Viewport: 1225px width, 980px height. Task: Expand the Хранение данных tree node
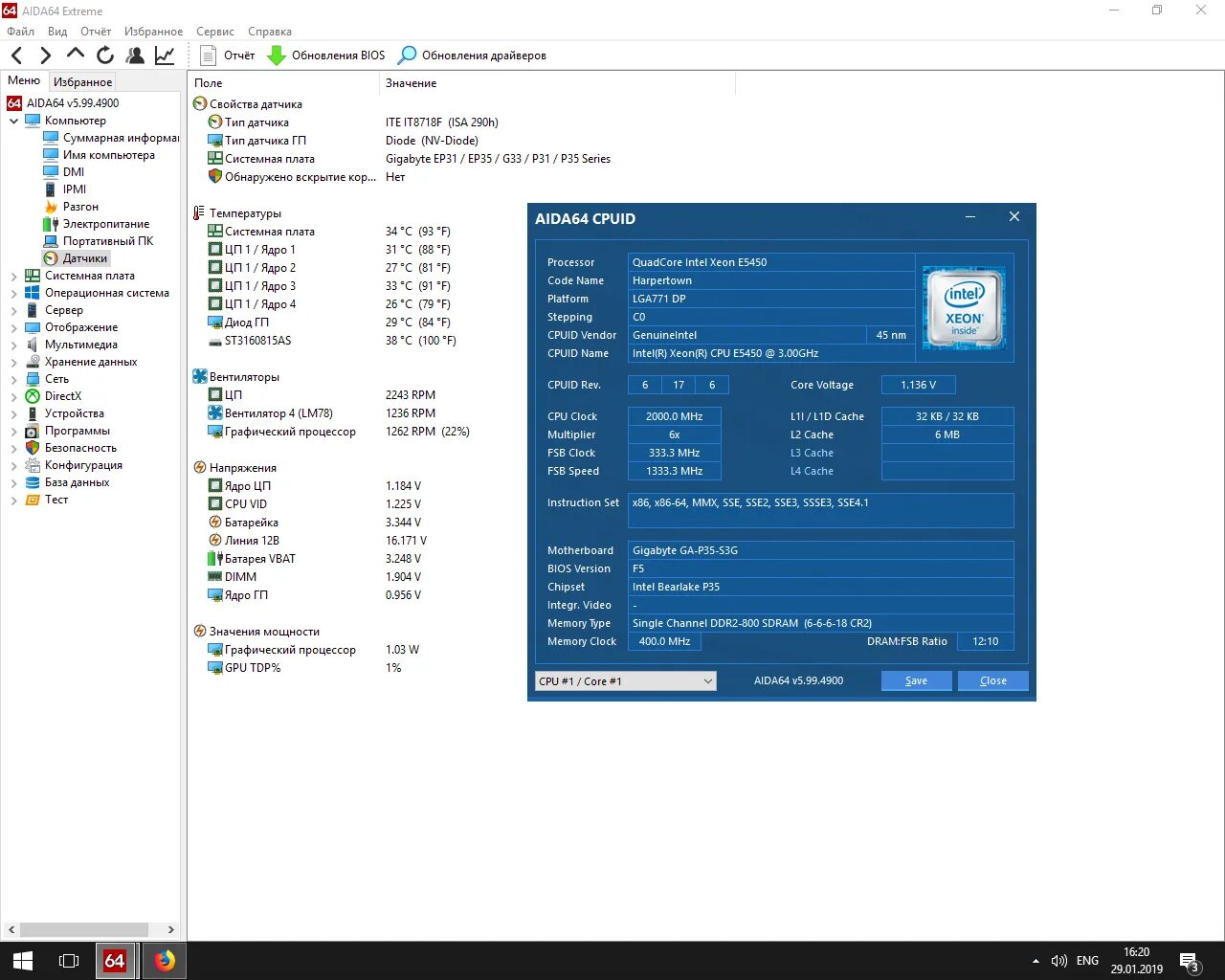pos(14,362)
